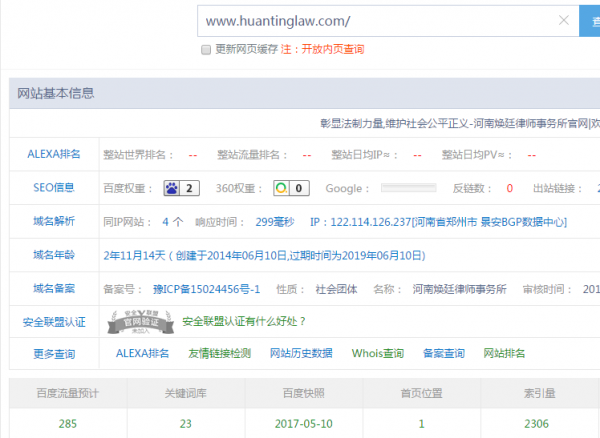Open ALEXA排名 link in 更多查询 row

point(142,353)
